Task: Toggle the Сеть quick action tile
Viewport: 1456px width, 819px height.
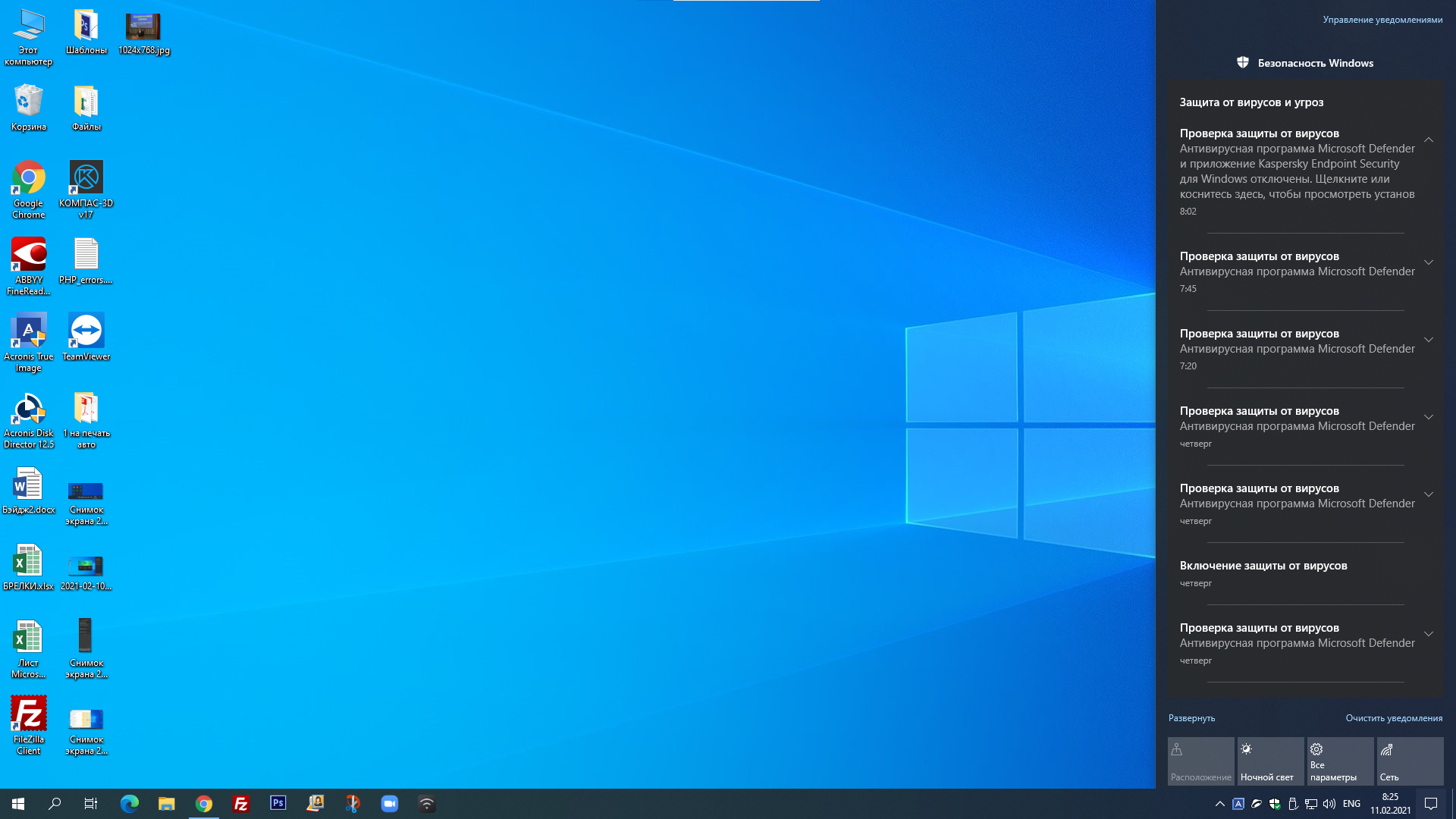Action: (x=1410, y=761)
